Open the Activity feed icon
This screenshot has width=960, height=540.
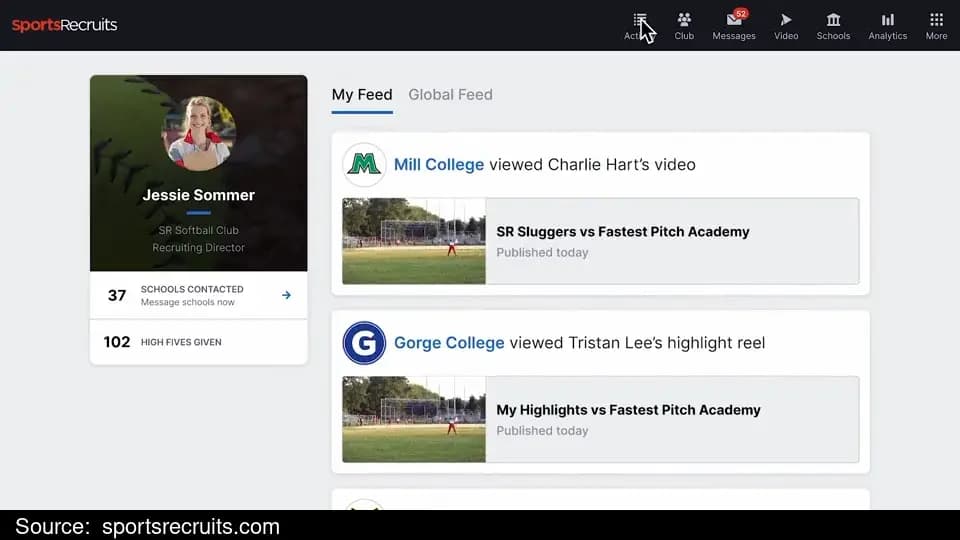pos(639,26)
